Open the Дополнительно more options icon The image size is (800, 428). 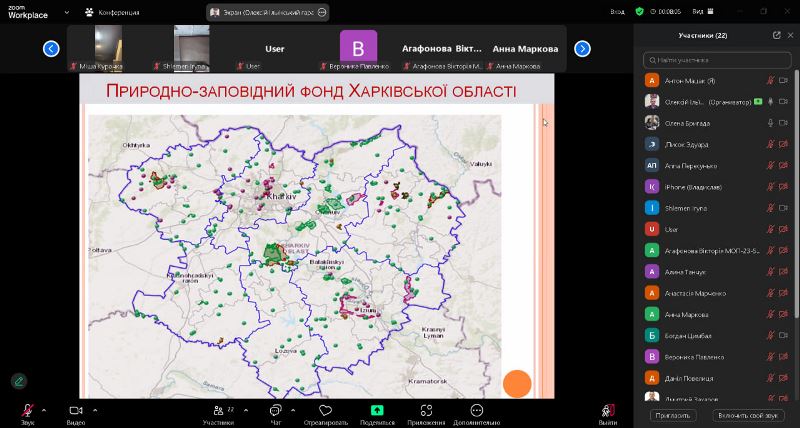pos(477,411)
